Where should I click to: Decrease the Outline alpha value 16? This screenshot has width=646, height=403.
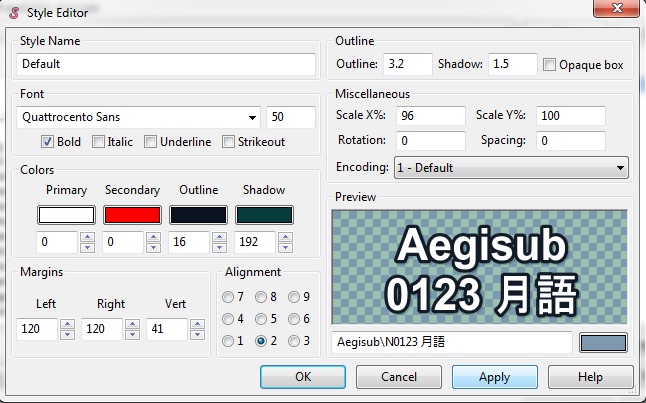pos(219,247)
